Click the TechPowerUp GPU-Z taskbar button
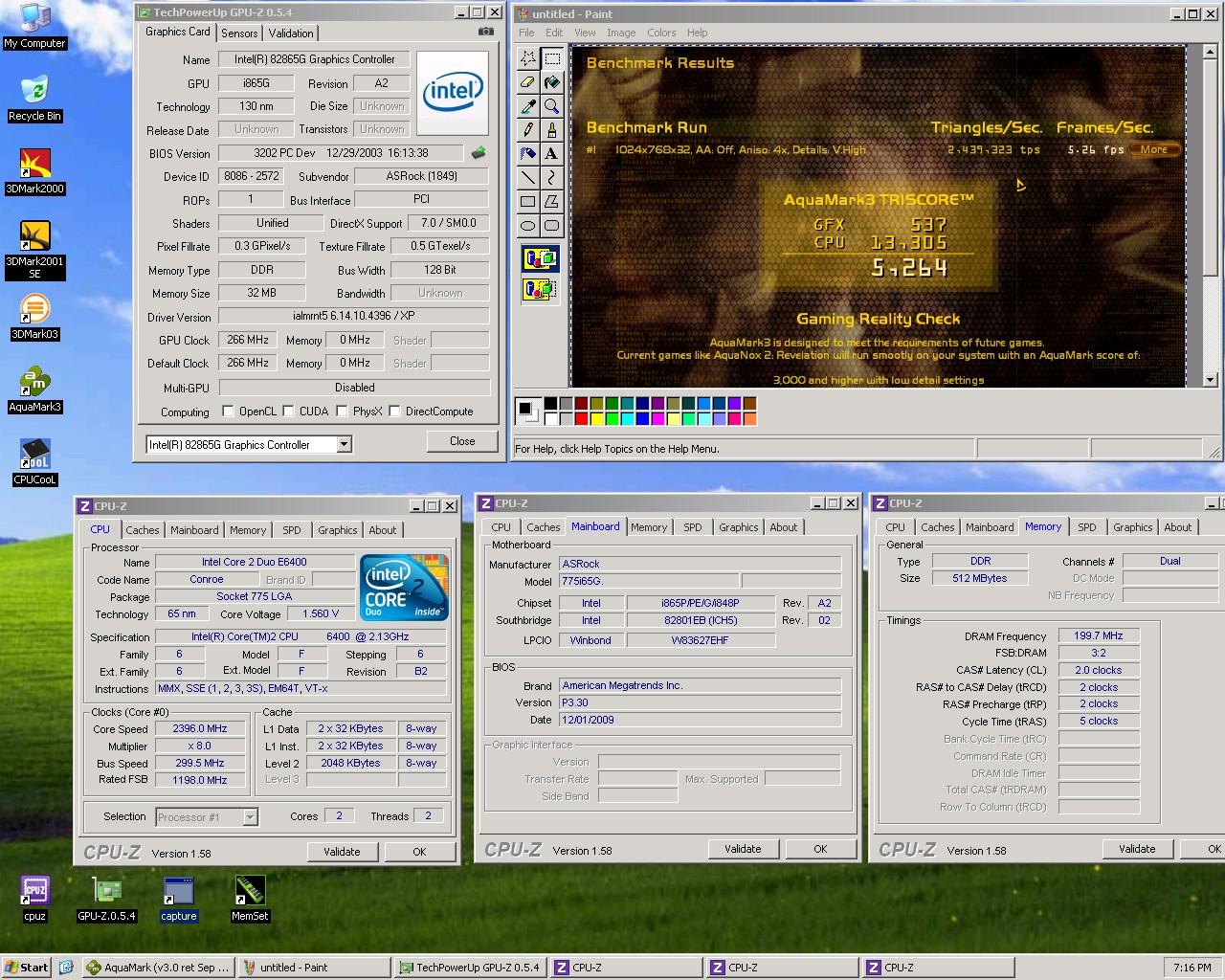1225x980 pixels. coord(470,968)
